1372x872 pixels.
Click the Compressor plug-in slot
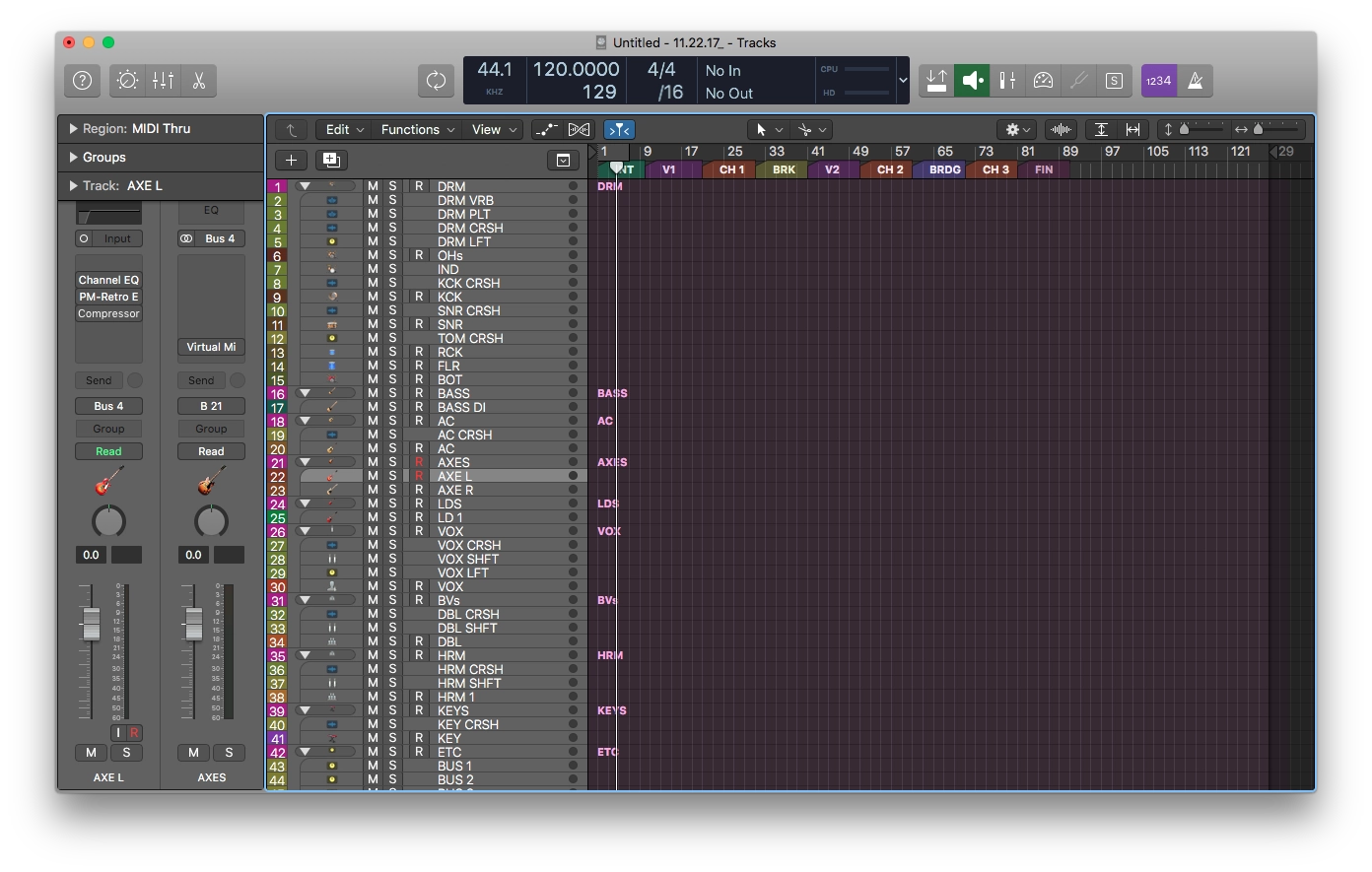click(x=108, y=313)
